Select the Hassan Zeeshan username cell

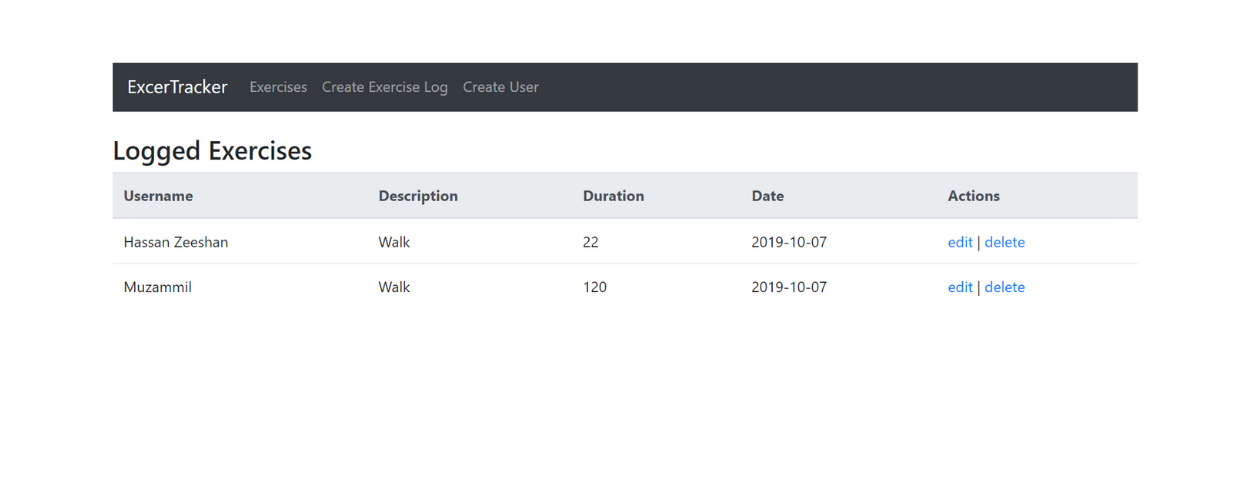(176, 242)
